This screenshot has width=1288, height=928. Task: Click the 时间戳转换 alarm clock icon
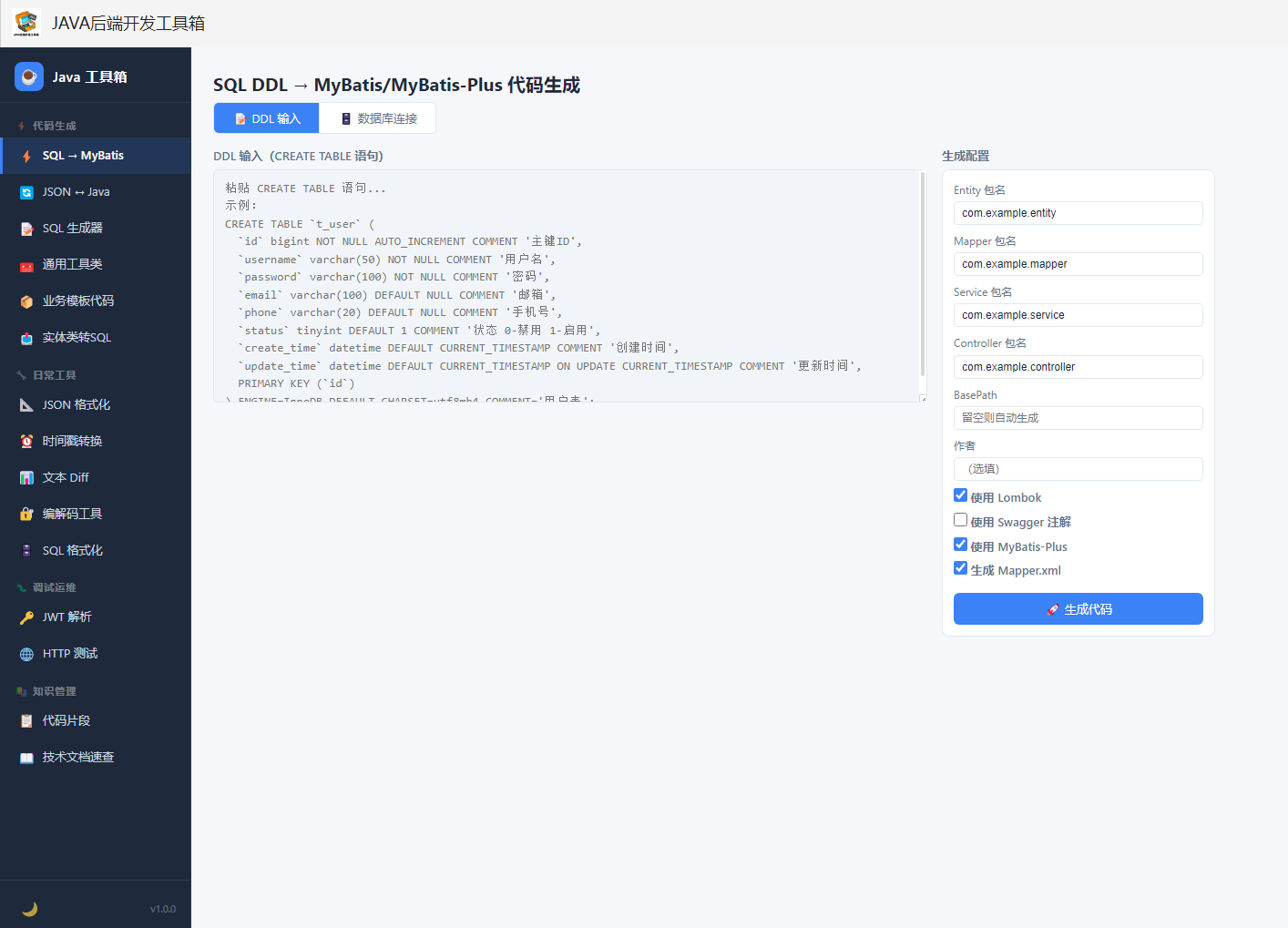(x=26, y=442)
